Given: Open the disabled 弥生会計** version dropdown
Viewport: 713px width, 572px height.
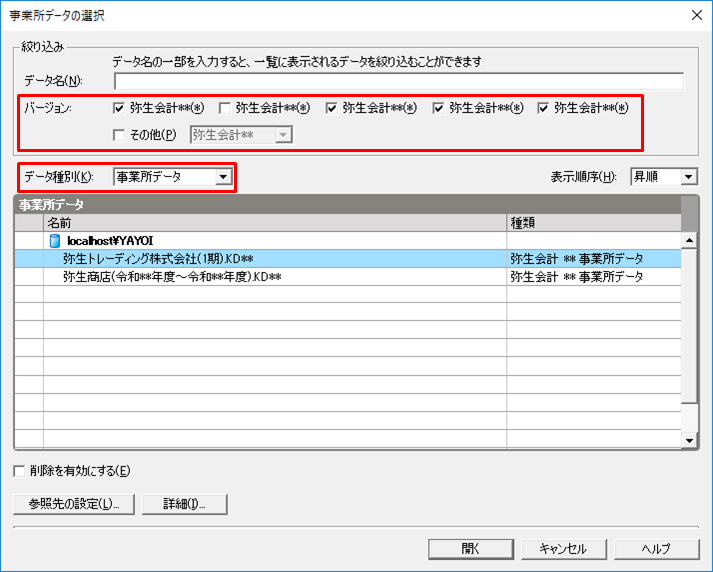Looking at the screenshot, I should [x=241, y=135].
